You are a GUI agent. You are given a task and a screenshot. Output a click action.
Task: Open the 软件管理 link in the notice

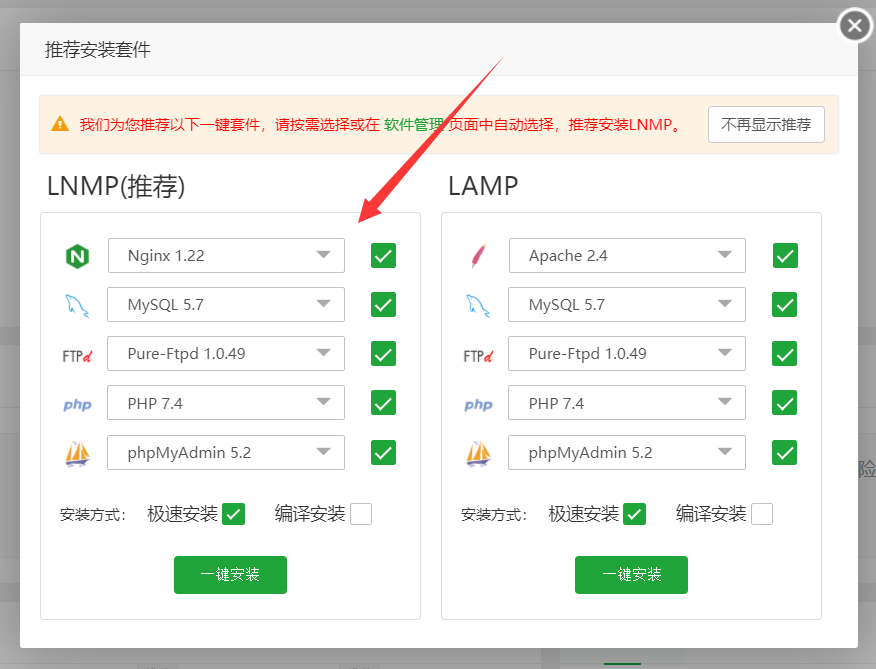(413, 124)
